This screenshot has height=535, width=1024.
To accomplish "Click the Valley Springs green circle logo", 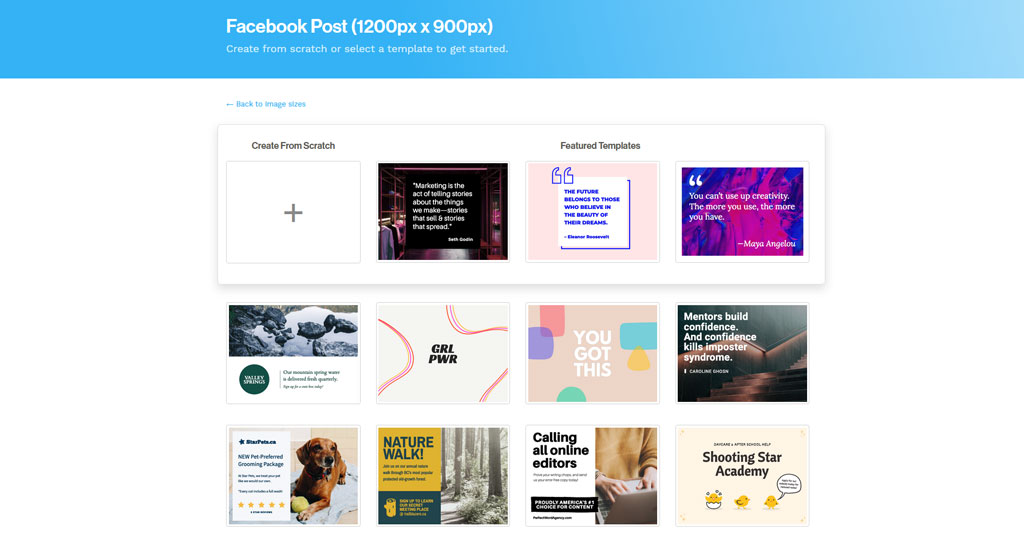I will [x=254, y=379].
